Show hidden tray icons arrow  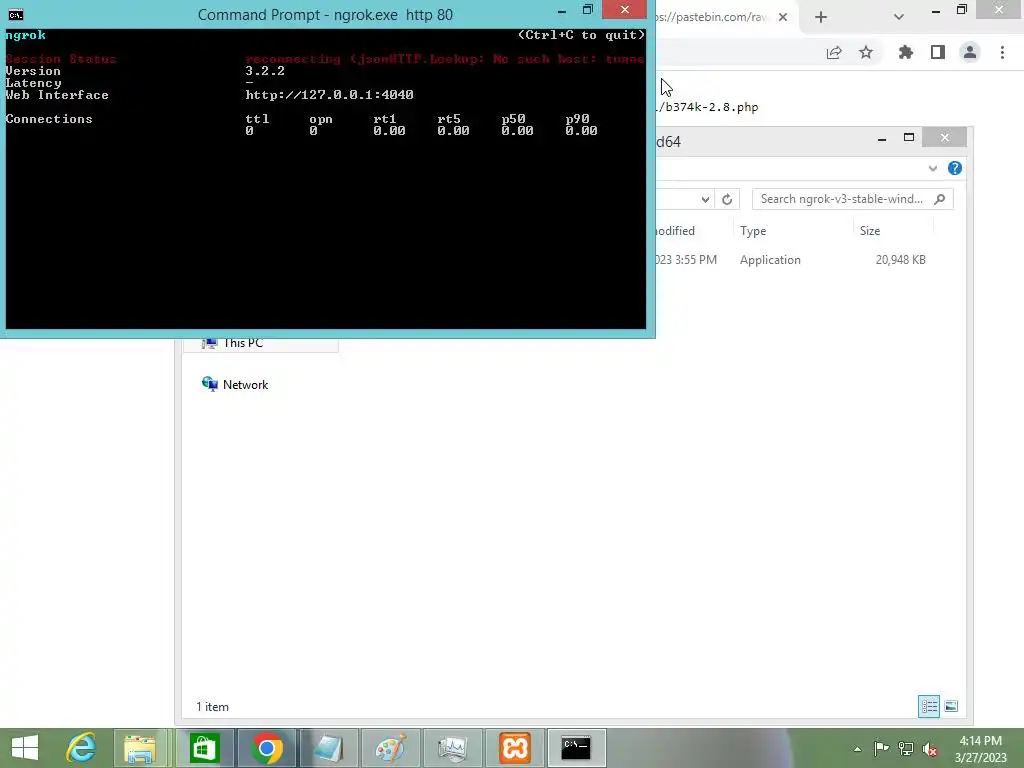[857, 749]
